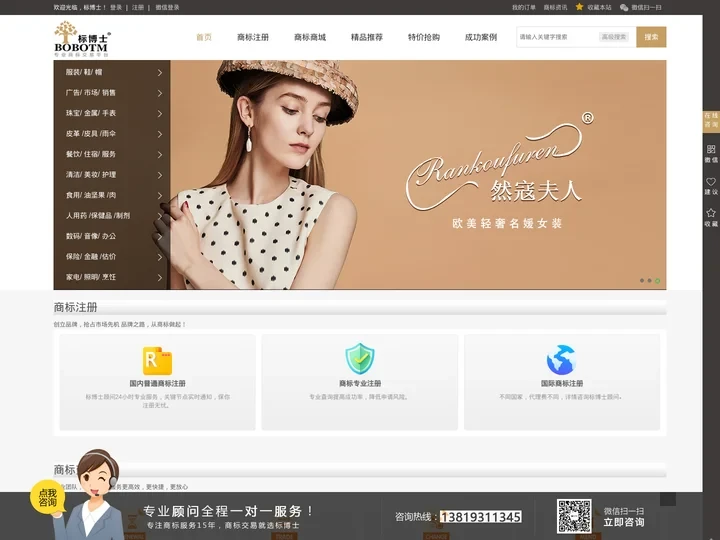720x540 pixels.
Task: Expand the 服装/鞋/帽 category arrow
Action: pos(160,73)
